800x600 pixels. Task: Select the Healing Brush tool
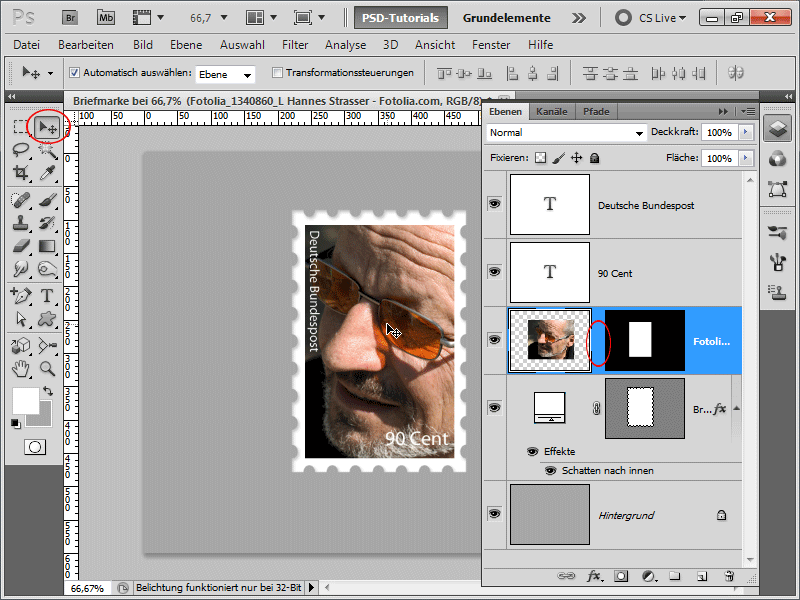click(20, 200)
